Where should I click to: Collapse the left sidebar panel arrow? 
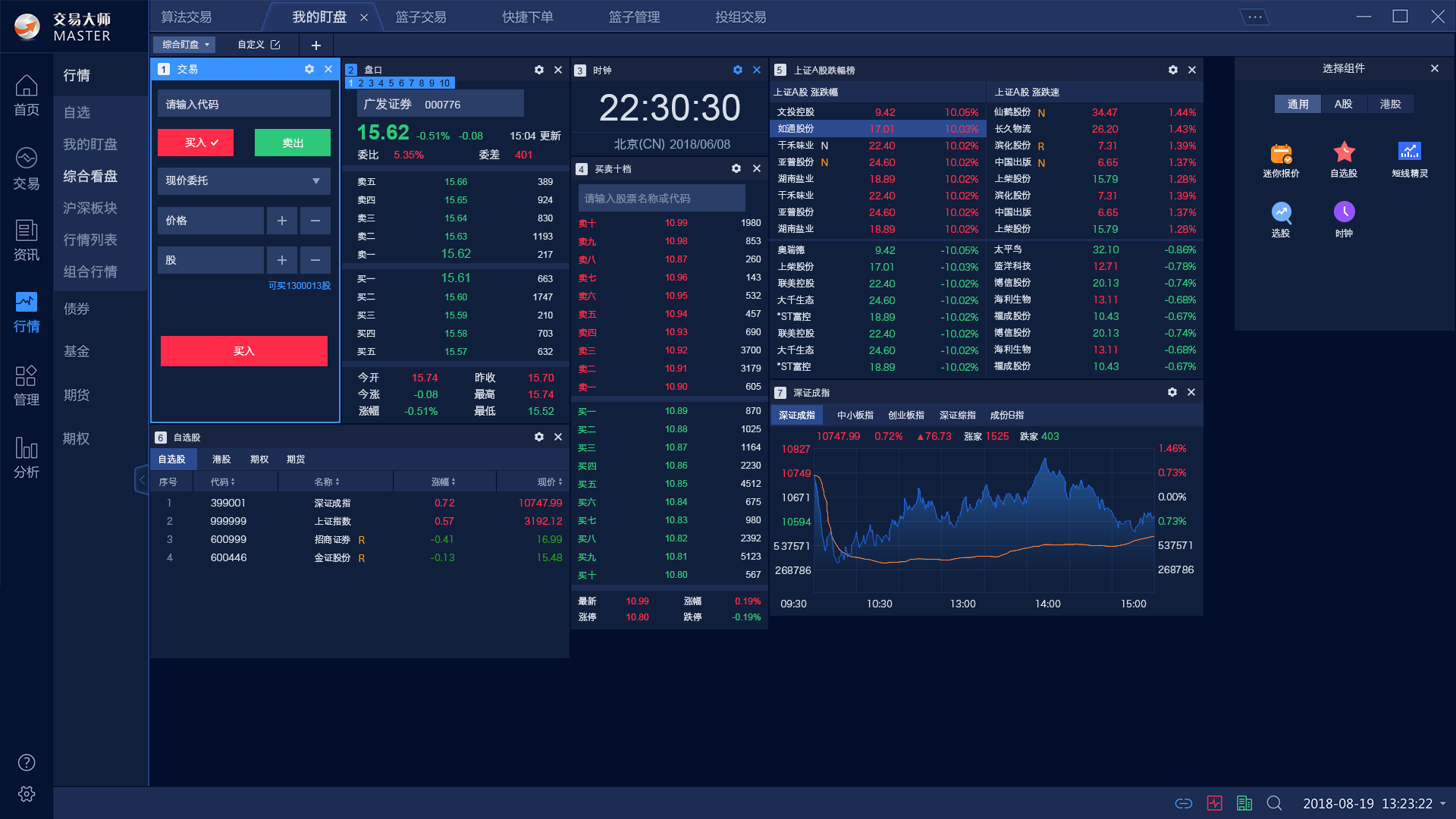141,479
